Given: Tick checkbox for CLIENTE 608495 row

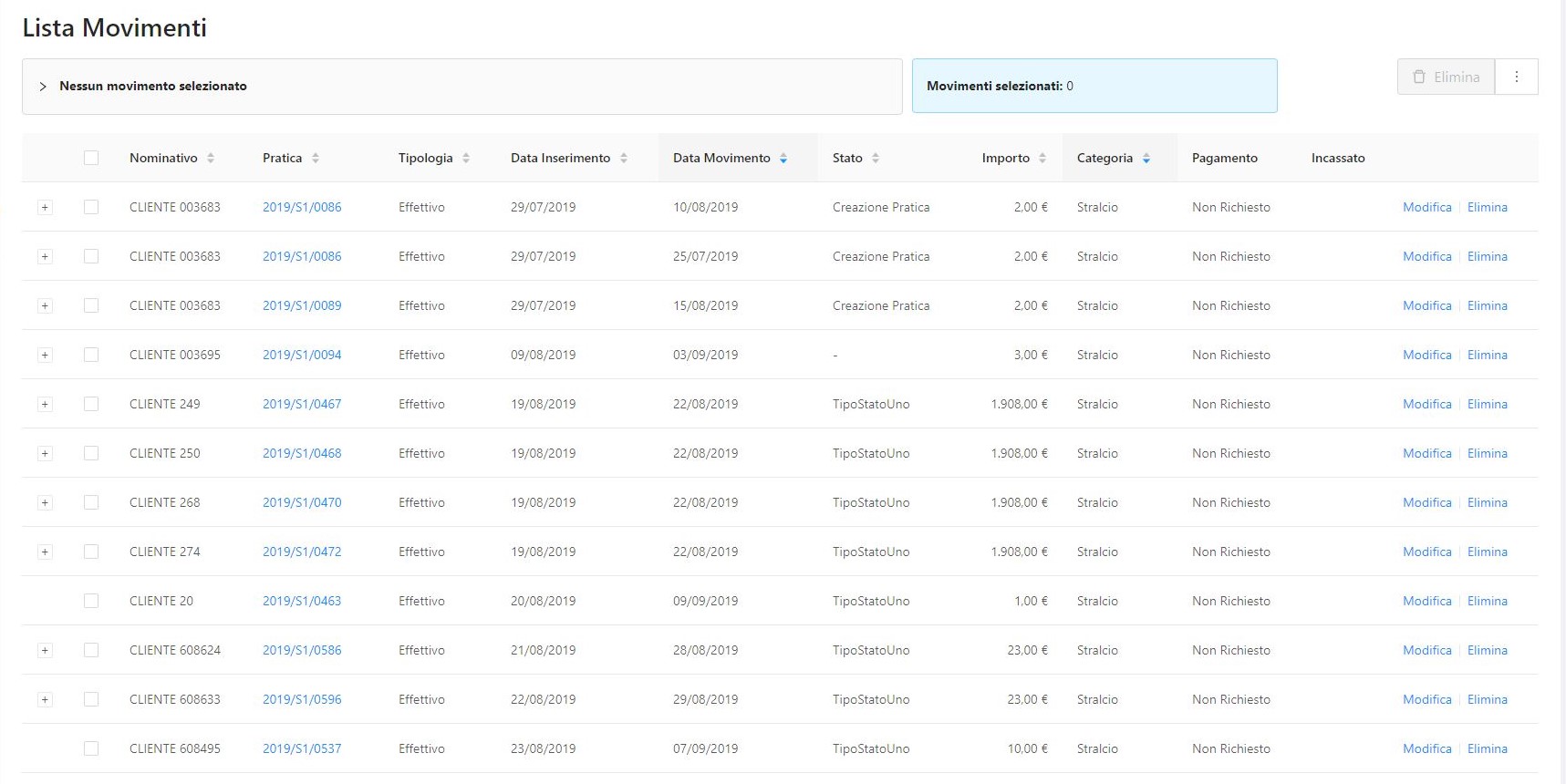Looking at the screenshot, I should [x=91, y=748].
